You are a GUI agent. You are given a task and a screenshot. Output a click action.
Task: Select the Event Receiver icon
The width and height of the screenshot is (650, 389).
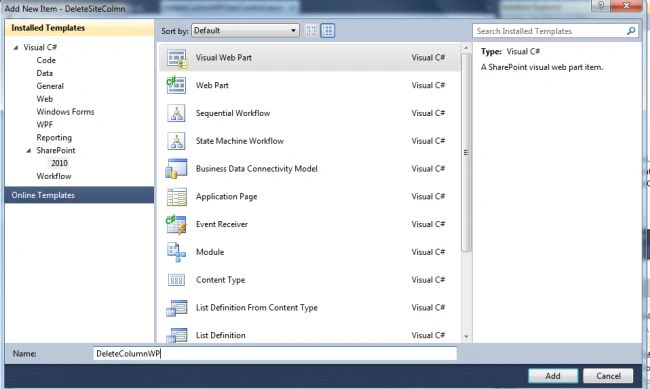[x=176, y=224]
